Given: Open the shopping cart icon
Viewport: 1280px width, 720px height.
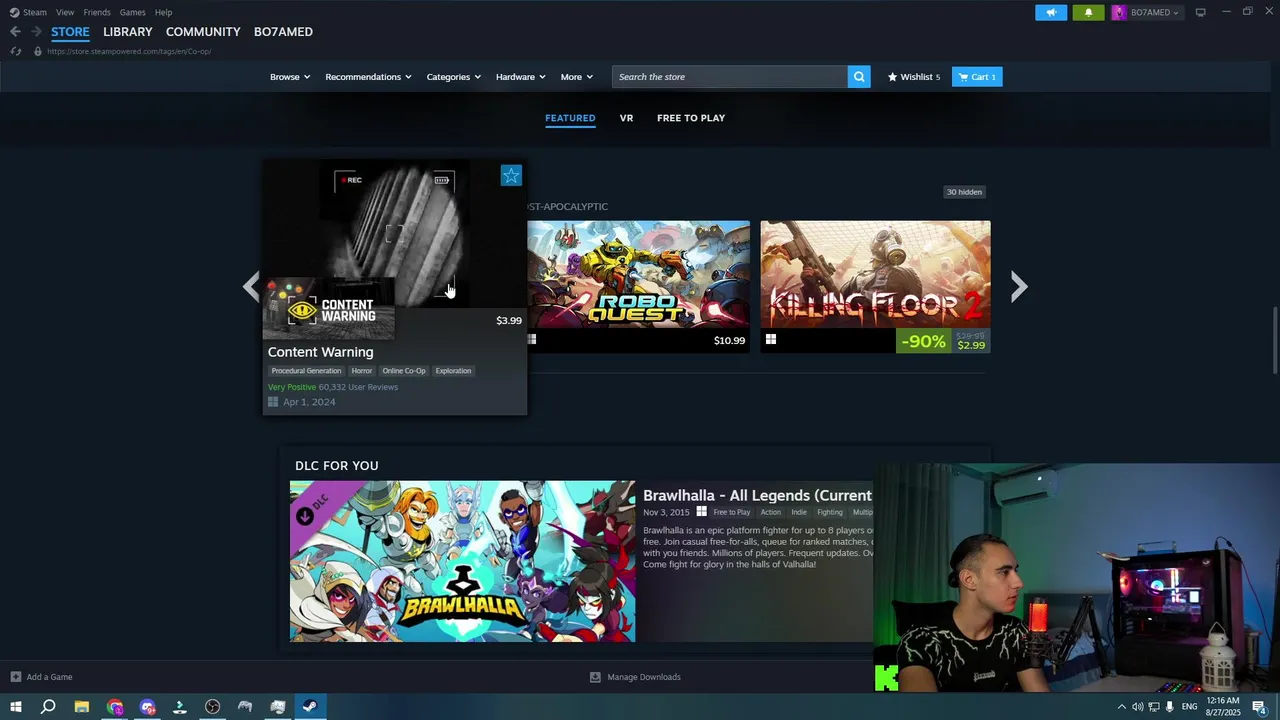Looking at the screenshot, I should 963,77.
